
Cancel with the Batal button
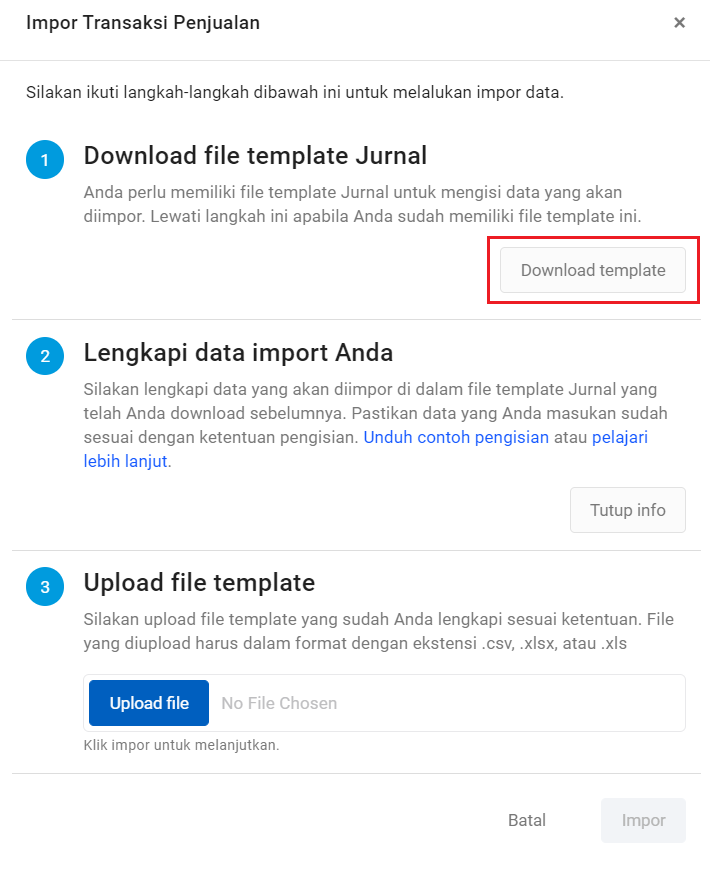[526, 820]
